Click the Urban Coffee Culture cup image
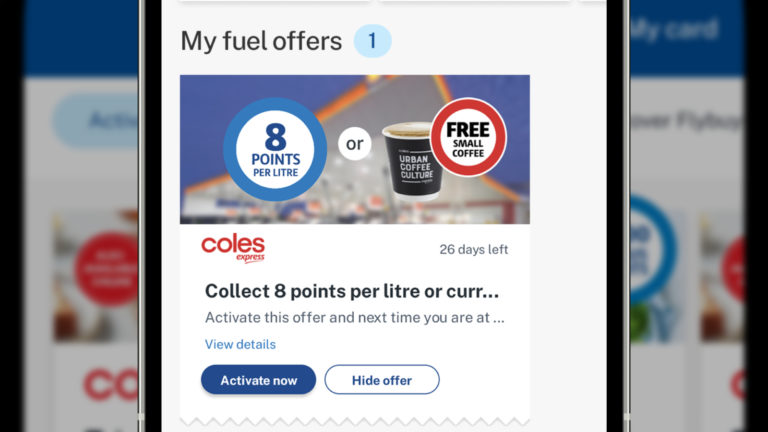The image size is (768, 432). 410,163
